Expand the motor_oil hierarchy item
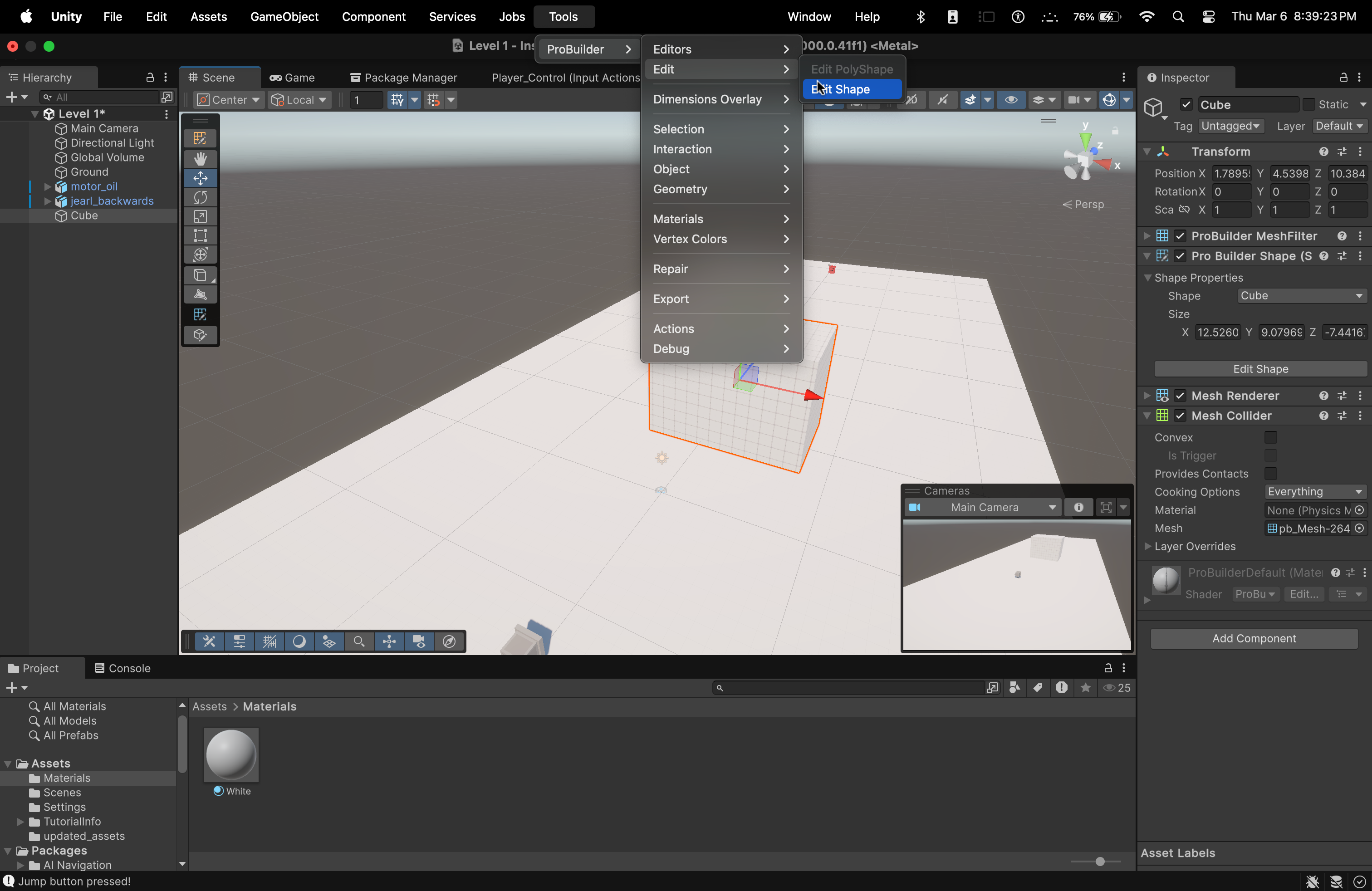The image size is (1372, 891). (x=48, y=187)
